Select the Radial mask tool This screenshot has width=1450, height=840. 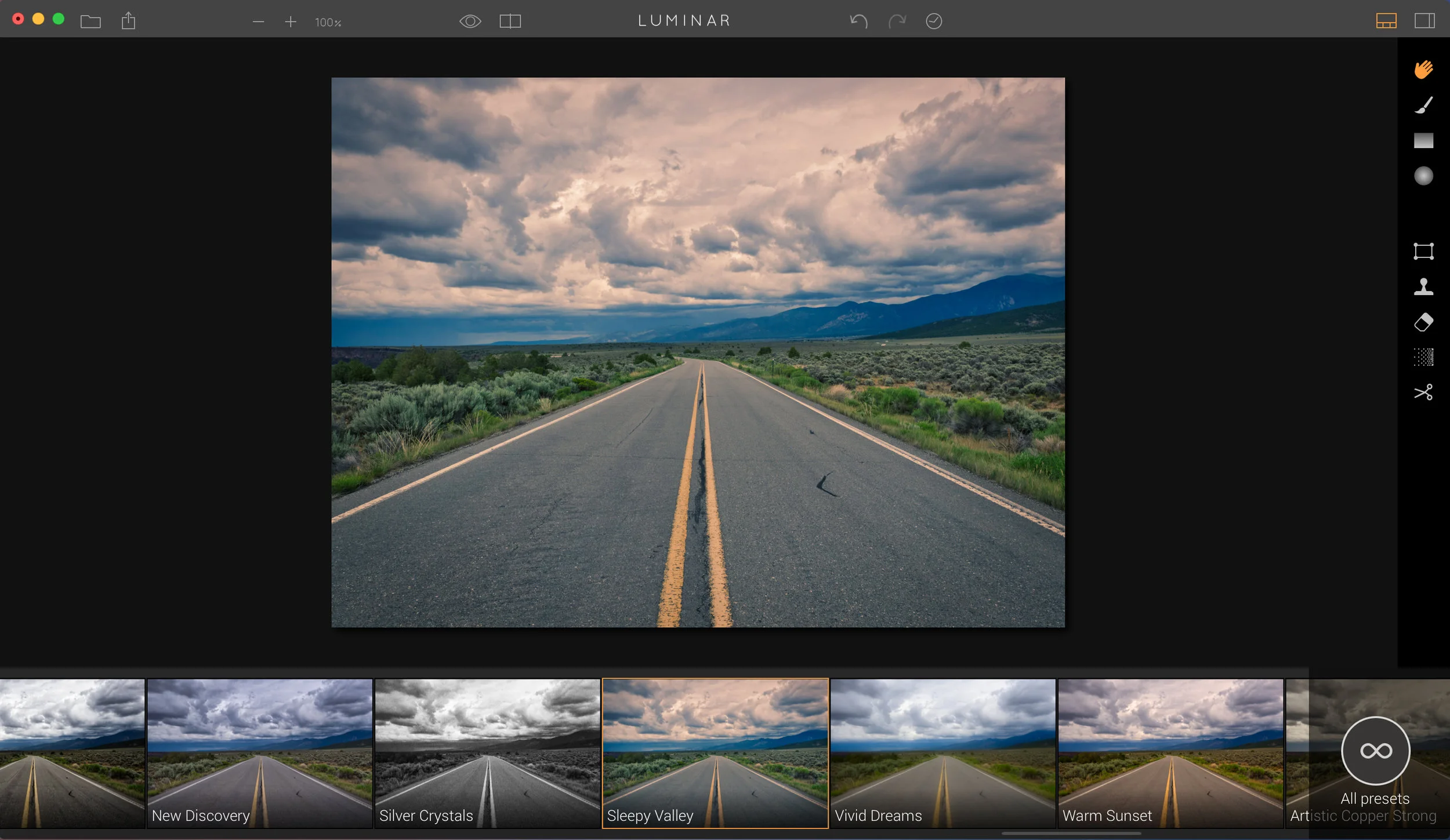click(1423, 176)
